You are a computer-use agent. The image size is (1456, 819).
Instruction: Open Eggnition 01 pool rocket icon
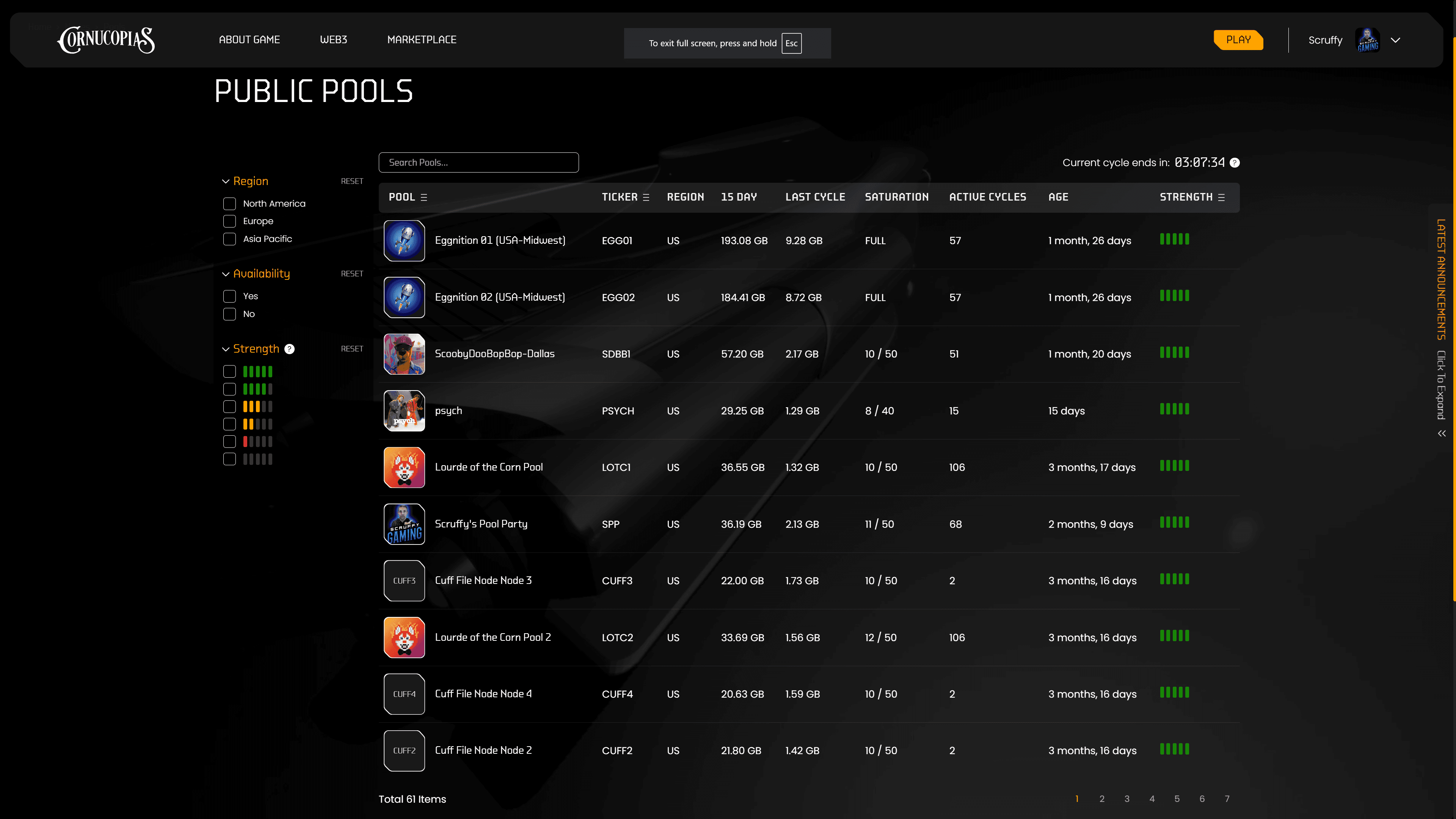coord(404,241)
